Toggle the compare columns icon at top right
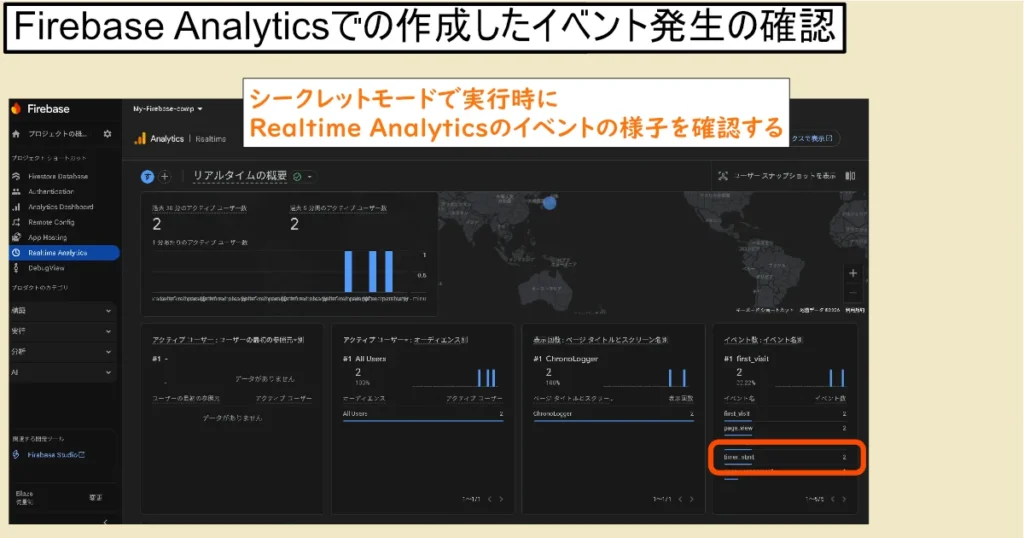The width and height of the screenshot is (1024, 538). coord(850,176)
